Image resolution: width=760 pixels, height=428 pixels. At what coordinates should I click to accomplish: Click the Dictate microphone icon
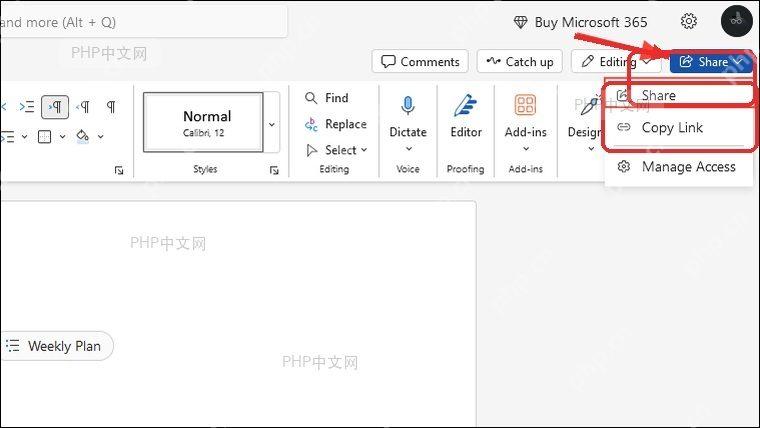pos(408,105)
